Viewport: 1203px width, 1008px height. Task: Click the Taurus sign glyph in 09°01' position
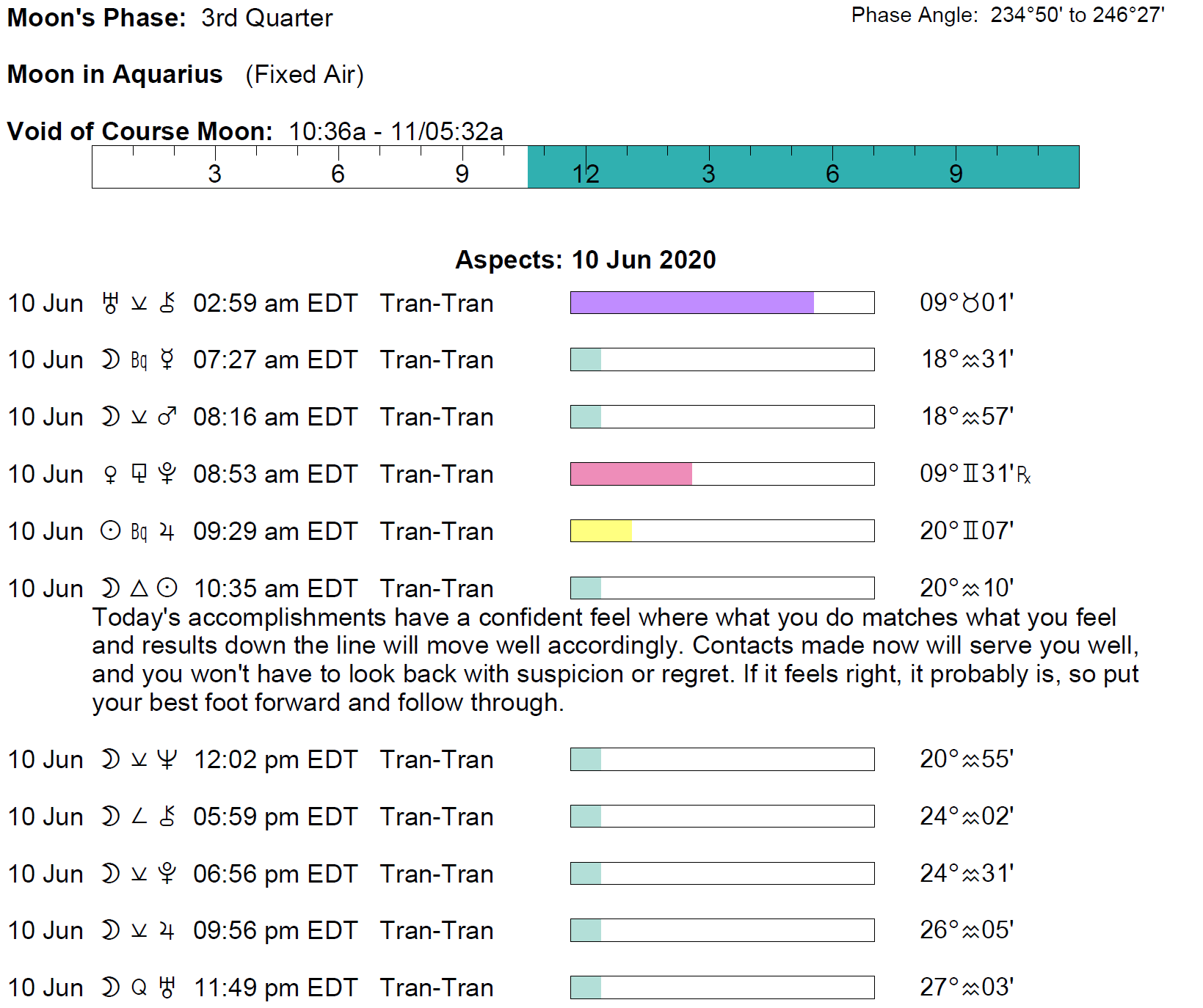click(971, 303)
